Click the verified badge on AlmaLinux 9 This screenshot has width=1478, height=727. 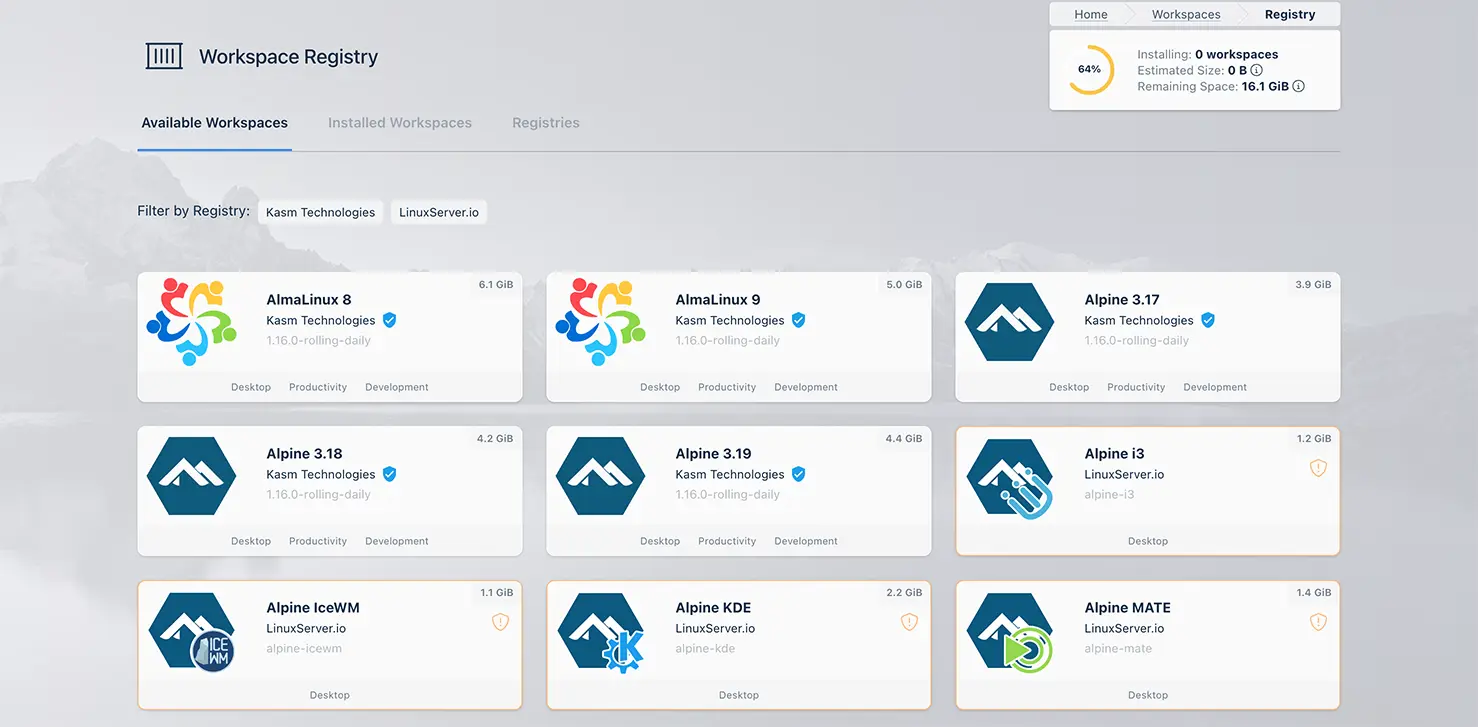tap(798, 321)
